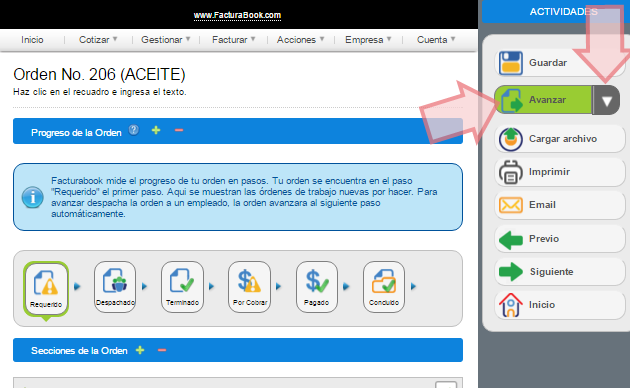The image size is (630, 388).
Task: Expand Secciones de la Orden with plus
Action: (140, 350)
